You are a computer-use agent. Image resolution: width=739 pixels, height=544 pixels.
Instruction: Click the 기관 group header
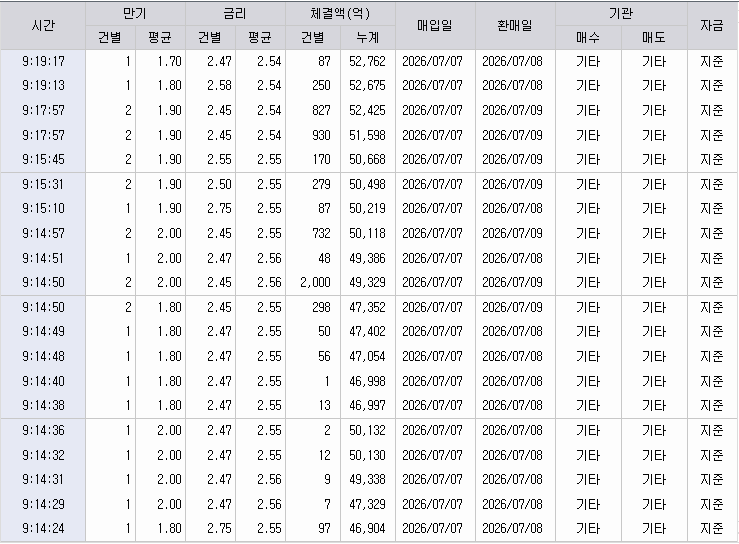tap(621, 14)
